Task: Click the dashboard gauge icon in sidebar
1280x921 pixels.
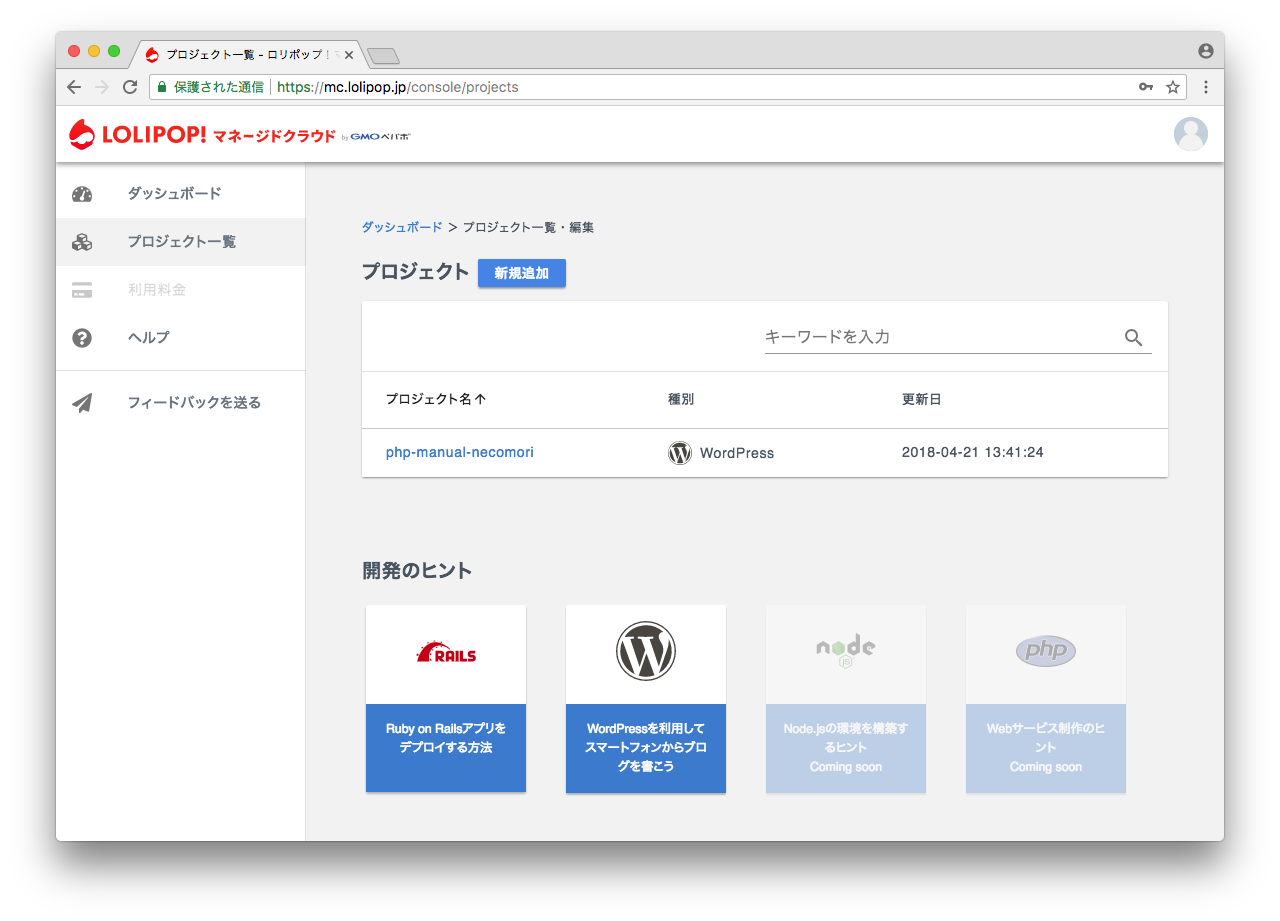Action: pyautogui.click(x=82, y=194)
